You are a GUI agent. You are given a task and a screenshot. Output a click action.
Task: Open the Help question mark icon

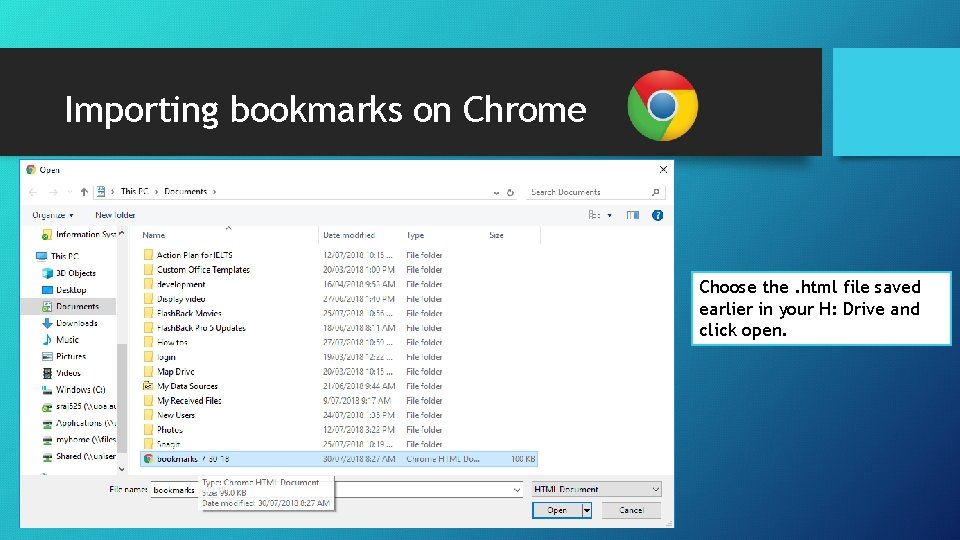pos(658,216)
